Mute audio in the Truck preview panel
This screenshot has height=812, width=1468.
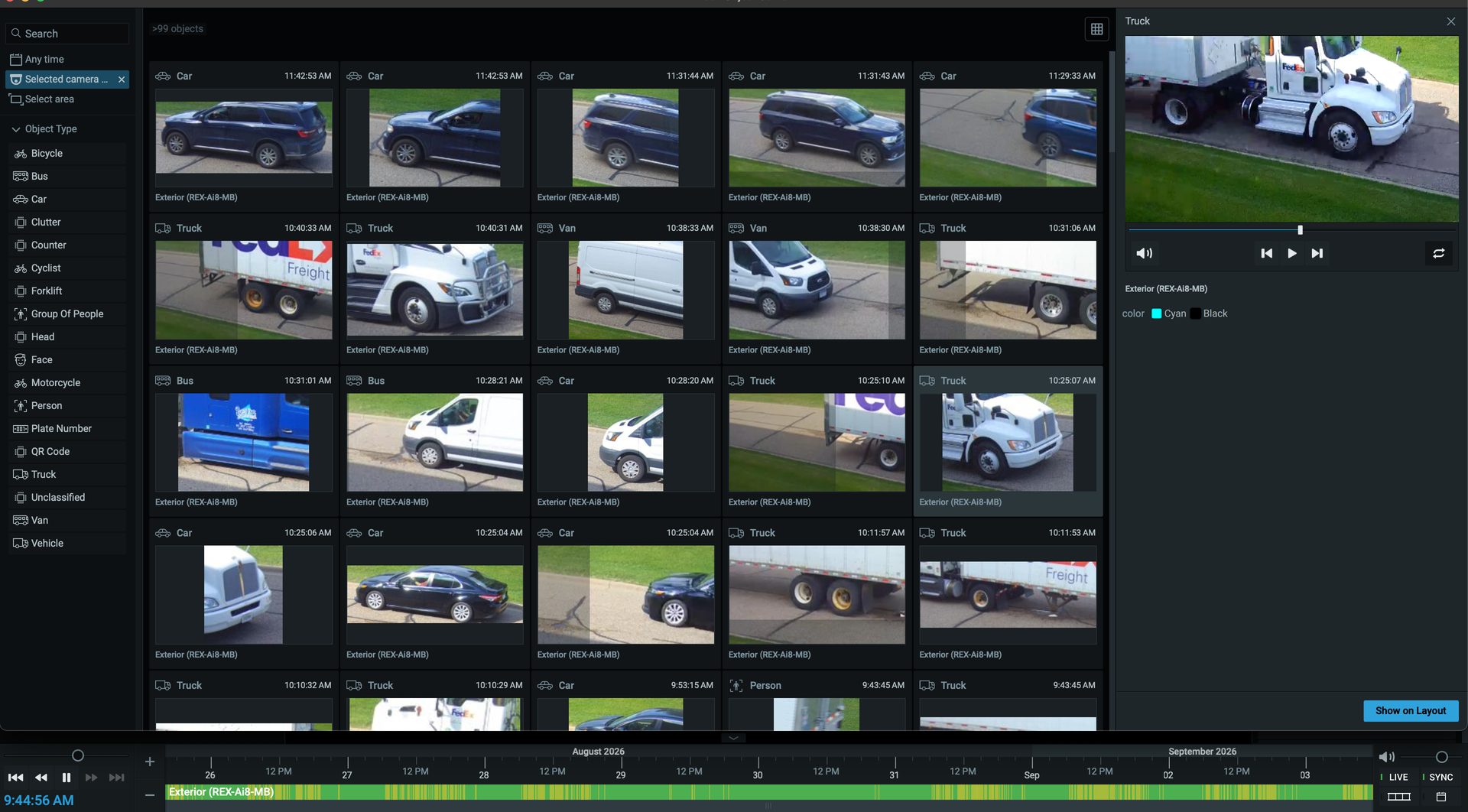1144,253
